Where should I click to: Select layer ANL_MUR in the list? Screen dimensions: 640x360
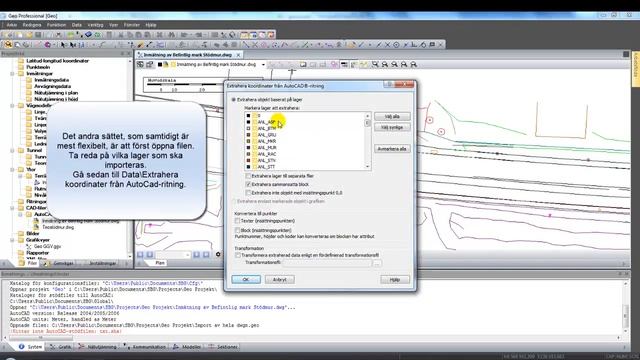[x=267, y=148]
